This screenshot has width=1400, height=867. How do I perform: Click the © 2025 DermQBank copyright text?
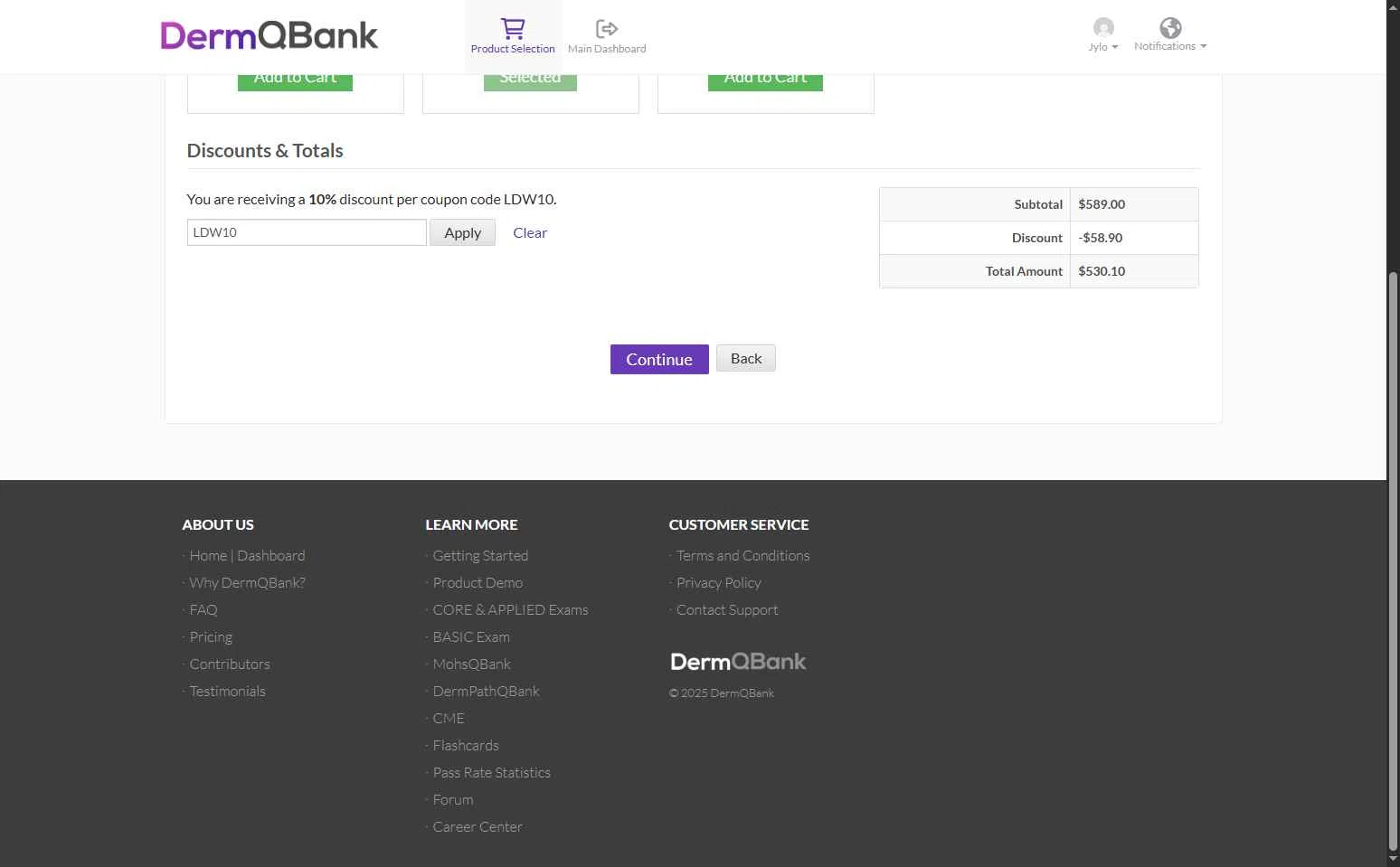722,693
